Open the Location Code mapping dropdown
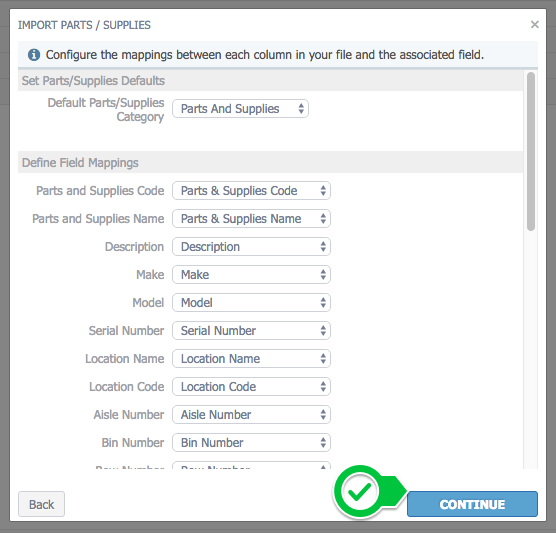 pos(251,387)
